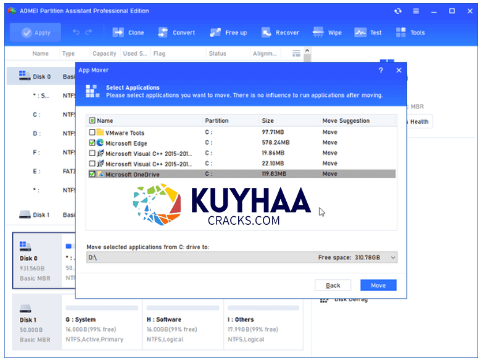Click the Microsoft OneDrive icon
482x364 pixels.
click(100, 174)
